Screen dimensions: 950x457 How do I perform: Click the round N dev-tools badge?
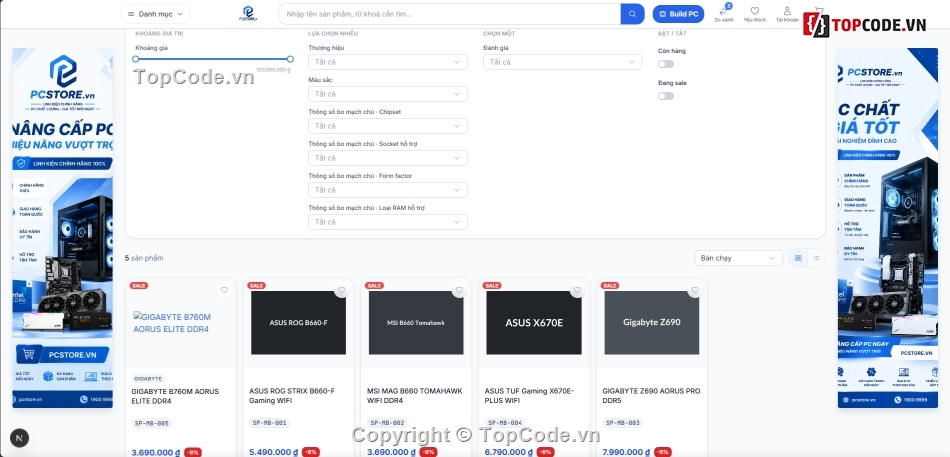[x=19, y=438]
